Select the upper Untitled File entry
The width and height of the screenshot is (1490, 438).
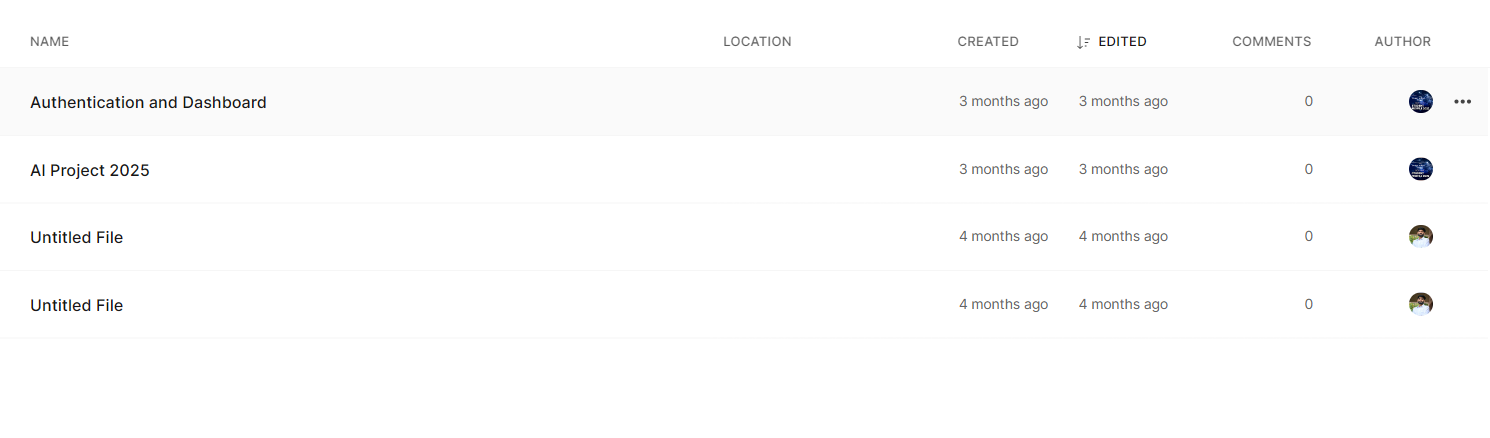click(77, 237)
